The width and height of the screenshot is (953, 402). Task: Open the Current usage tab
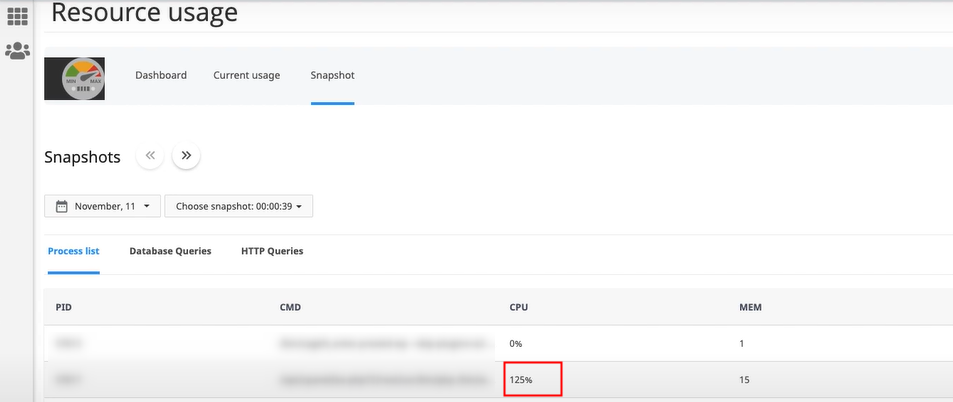tap(246, 75)
